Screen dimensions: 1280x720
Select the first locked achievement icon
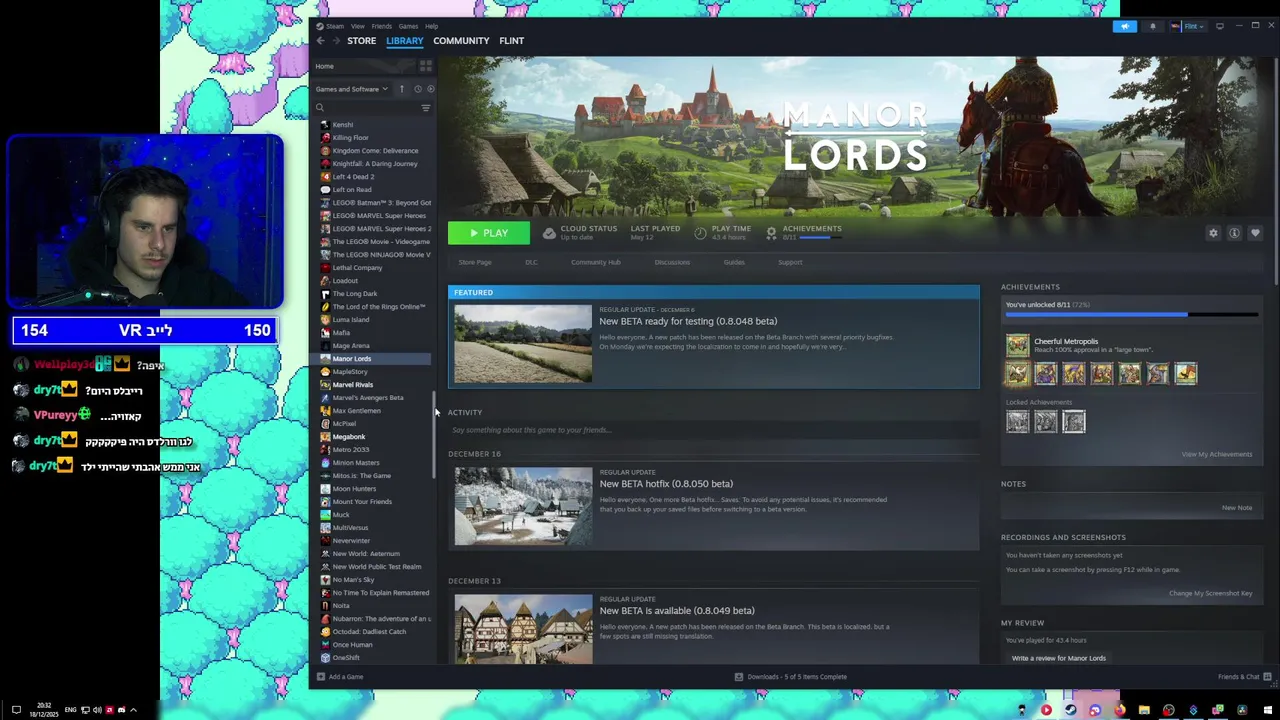[x=1017, y=422]
